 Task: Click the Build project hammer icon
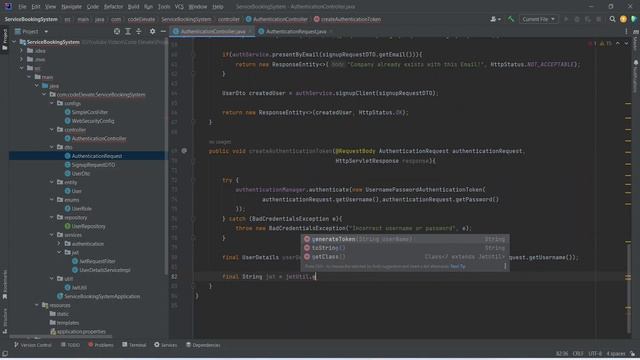[x=511, y=19]
